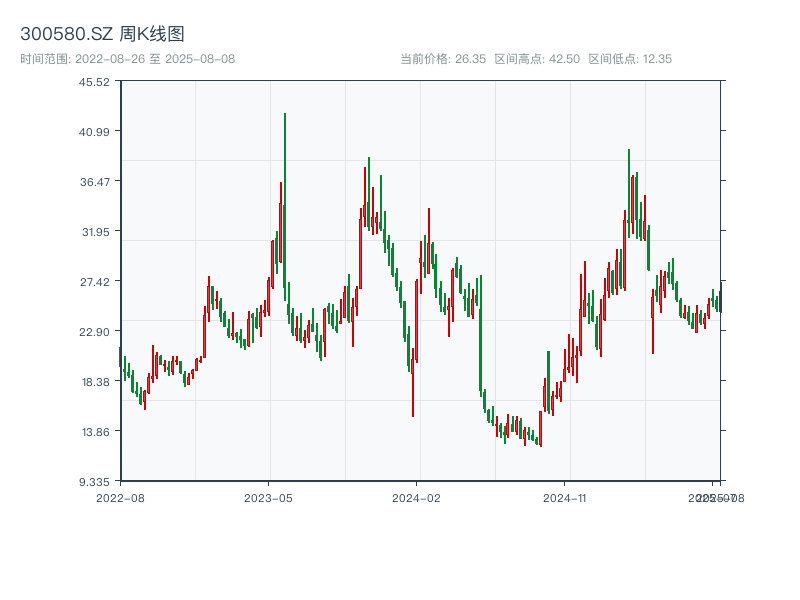The width and height of the screenshot is (800, 600).
Task: Click the chart title 300580.SZ 周K线图
Action: coord(102,34)
